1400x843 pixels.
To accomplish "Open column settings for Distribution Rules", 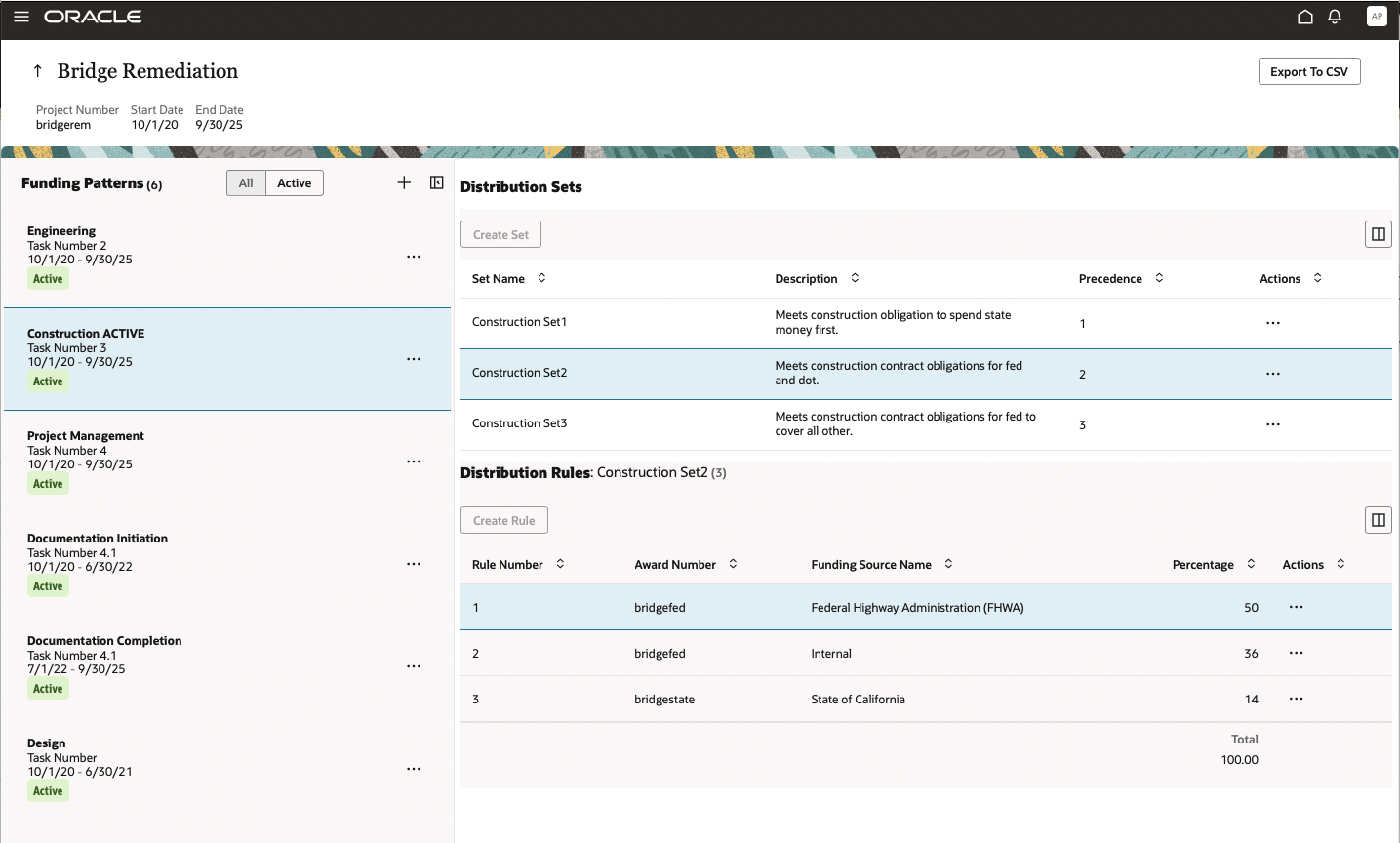I will click(x=1378, y=520).
